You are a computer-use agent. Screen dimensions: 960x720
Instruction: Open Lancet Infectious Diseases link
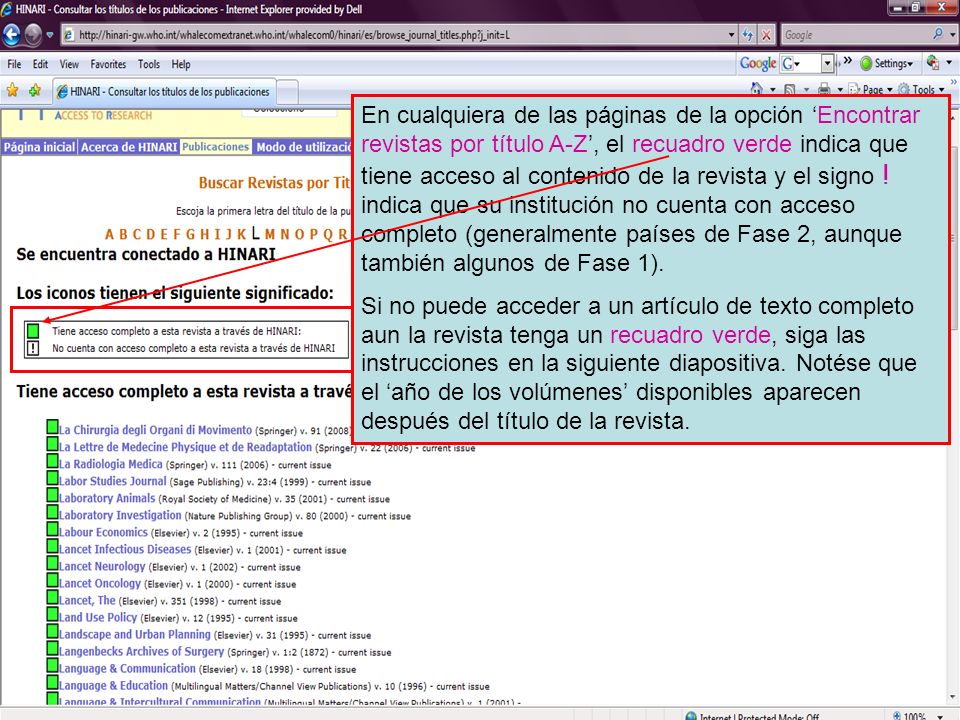(125, 550)
